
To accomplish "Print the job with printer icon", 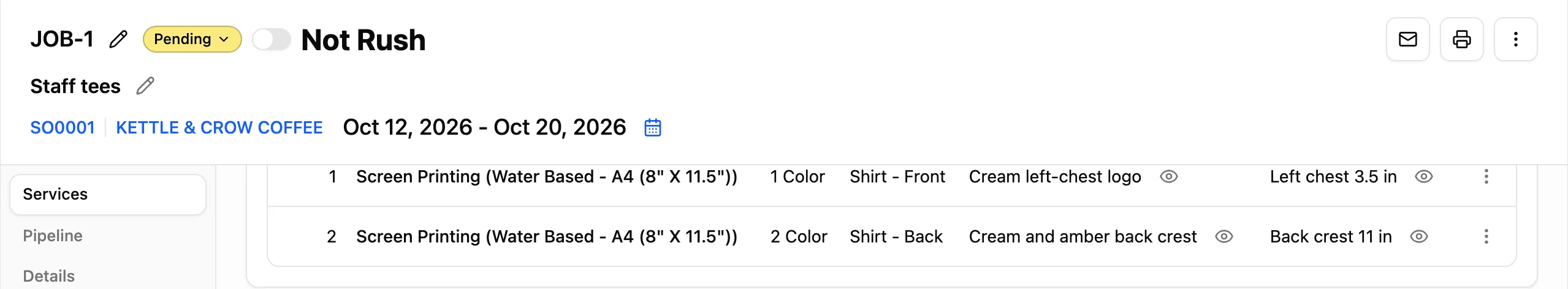I will [x=1462, y=39].
